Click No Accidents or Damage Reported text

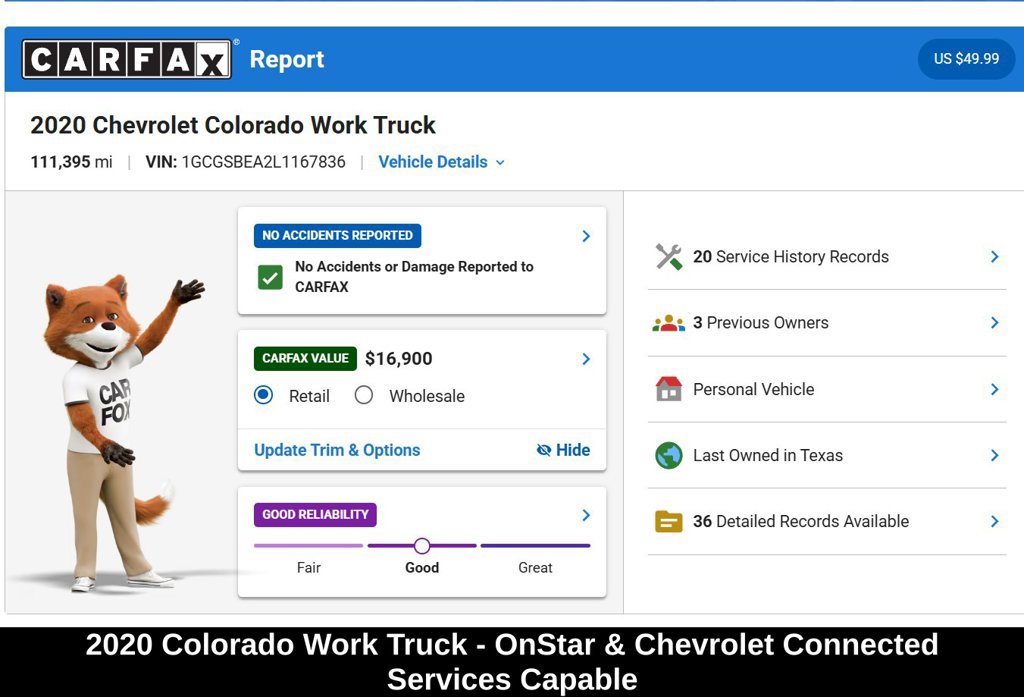tap(414, 276)
